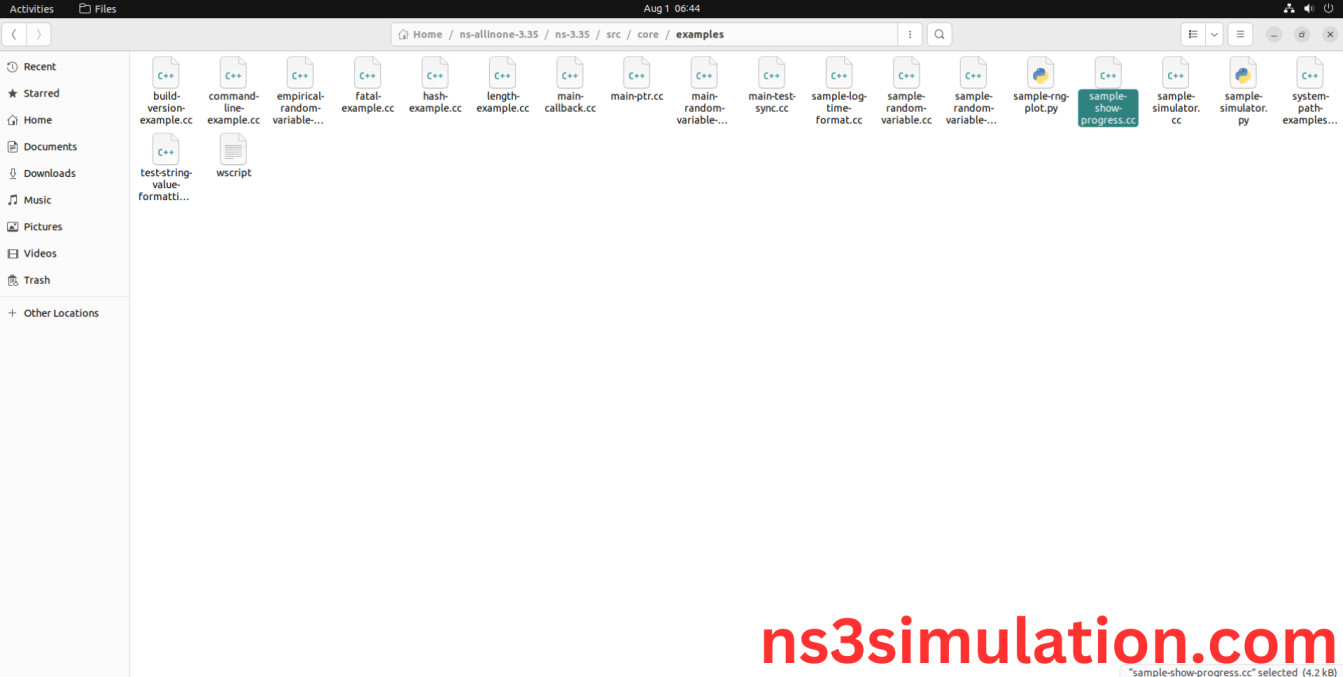Go back with the back arrow
Viewport: 1343px width, 677px height.
pos(14,34)
